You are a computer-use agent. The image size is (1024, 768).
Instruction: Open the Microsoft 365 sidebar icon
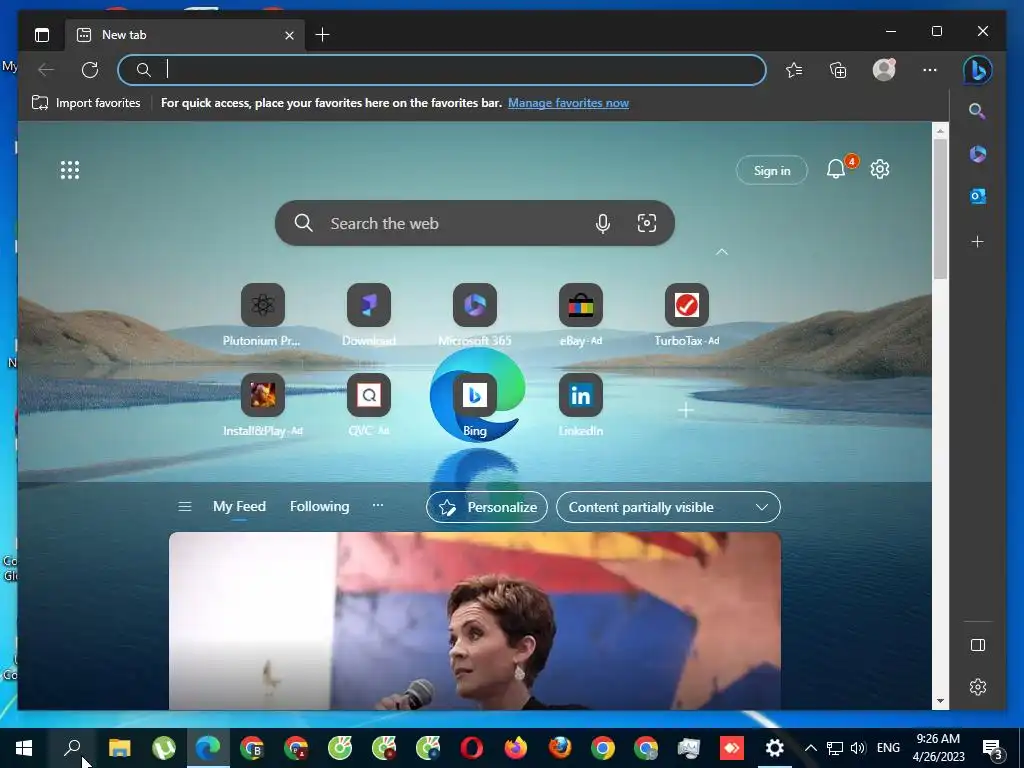point(977,153)
